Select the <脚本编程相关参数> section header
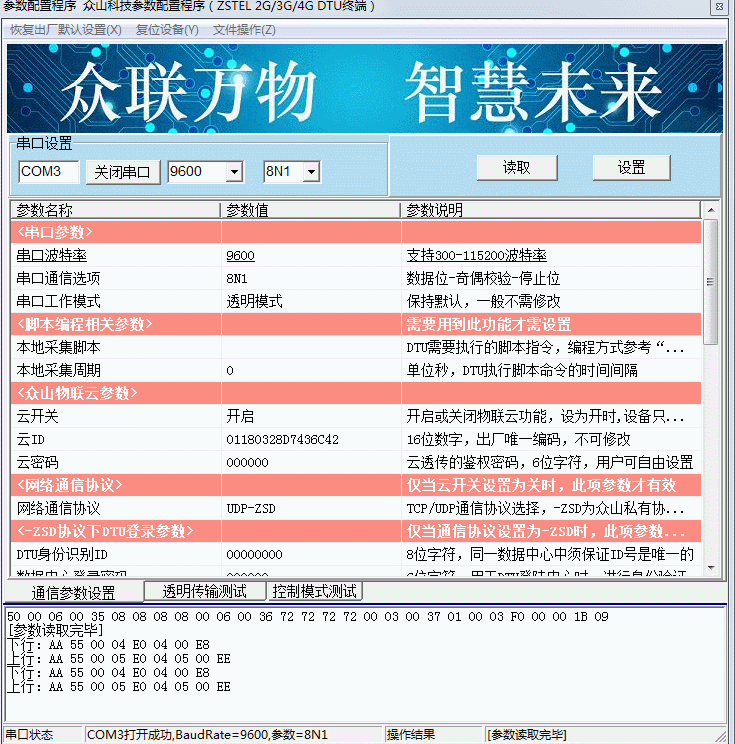Viewport: 735px width, 744px height. (x=356, y=325)
